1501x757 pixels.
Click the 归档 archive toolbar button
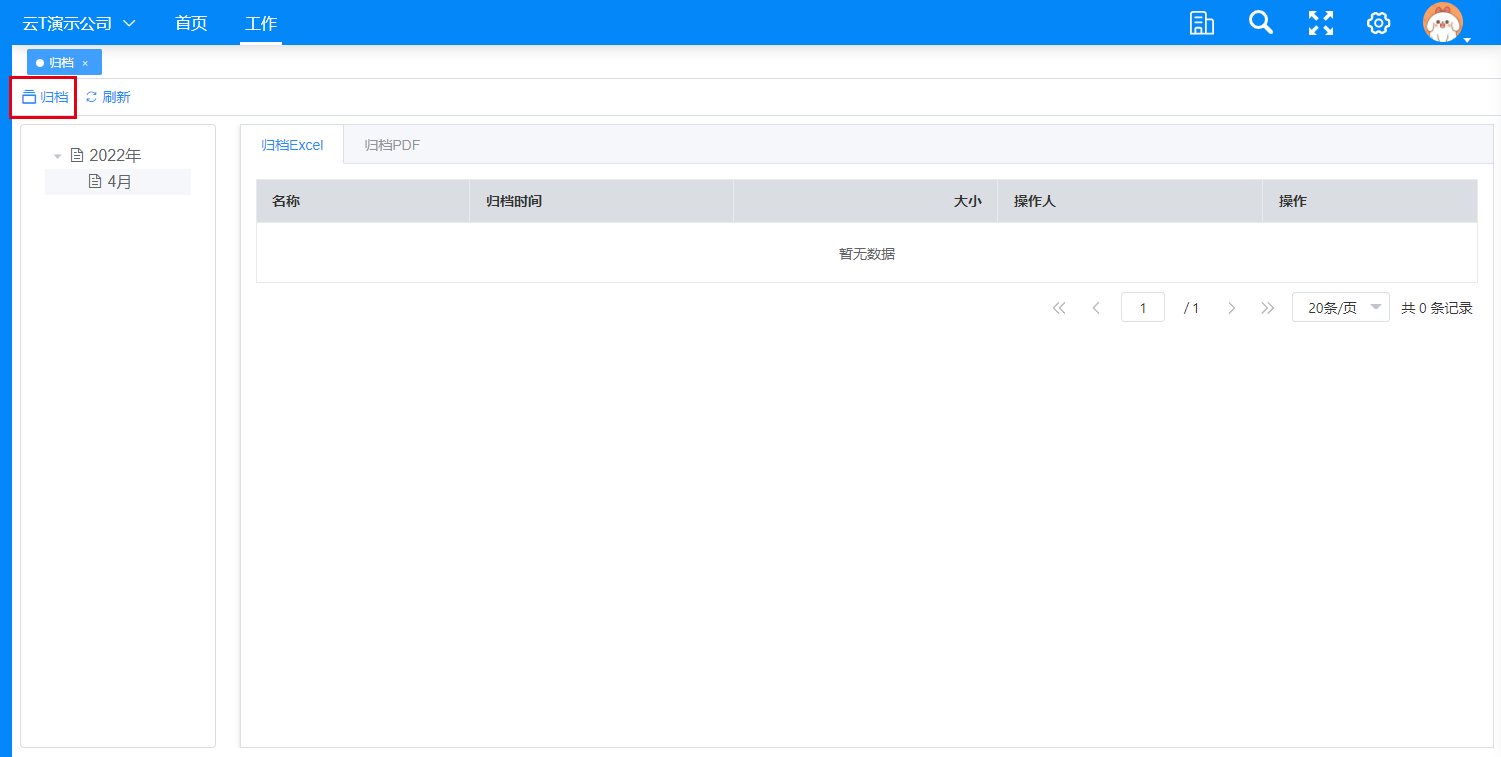[45, 97]
